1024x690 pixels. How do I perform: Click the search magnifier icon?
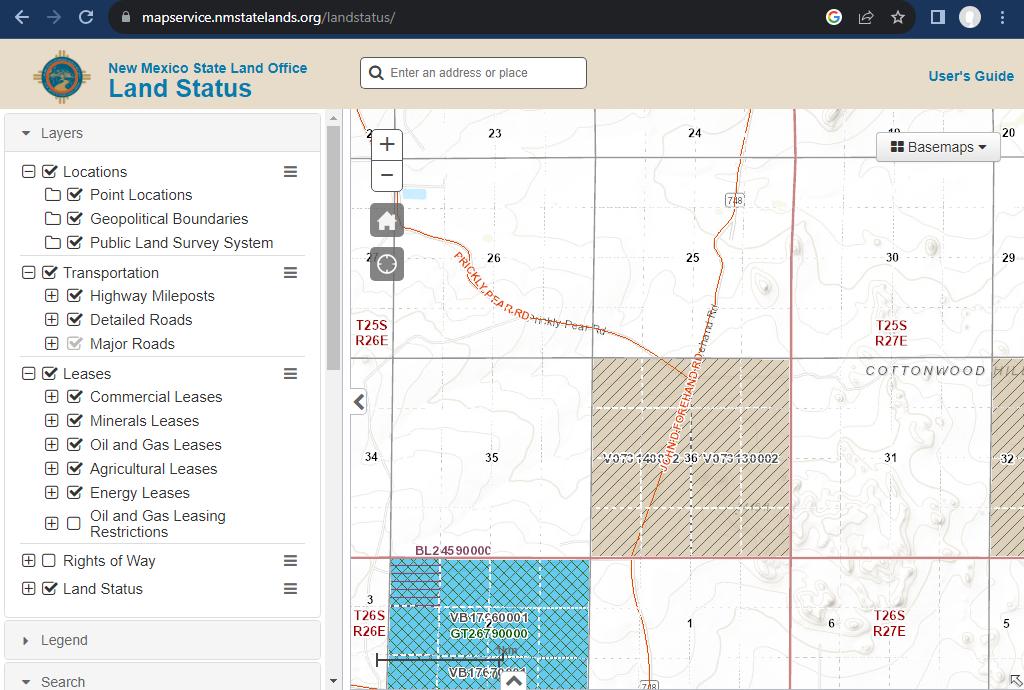point(376,72)
